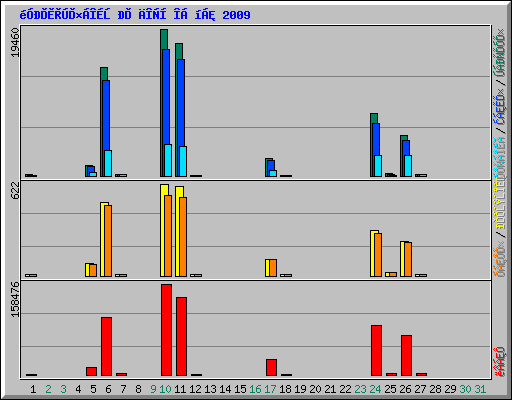512x400 pixels.
Task: Select the cyan bar on day 6
Action: (108, 163)
